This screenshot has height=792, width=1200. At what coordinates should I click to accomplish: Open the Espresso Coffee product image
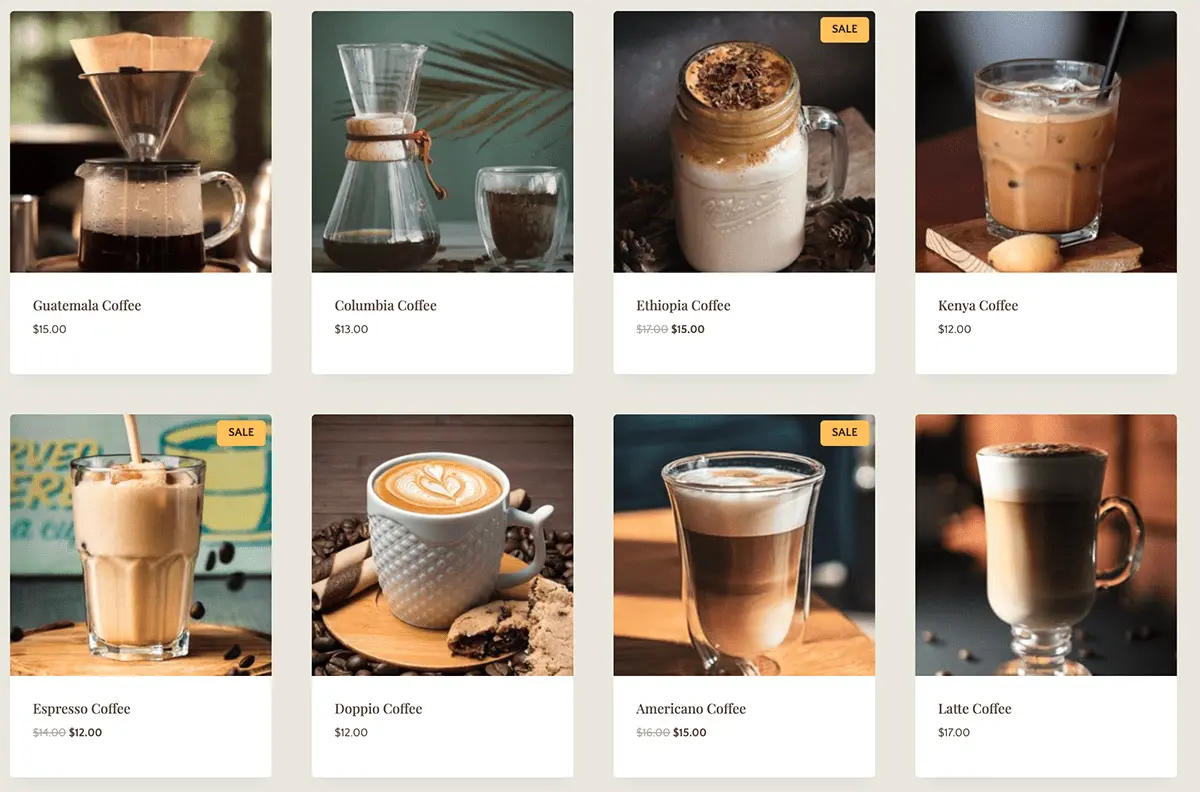141,545
